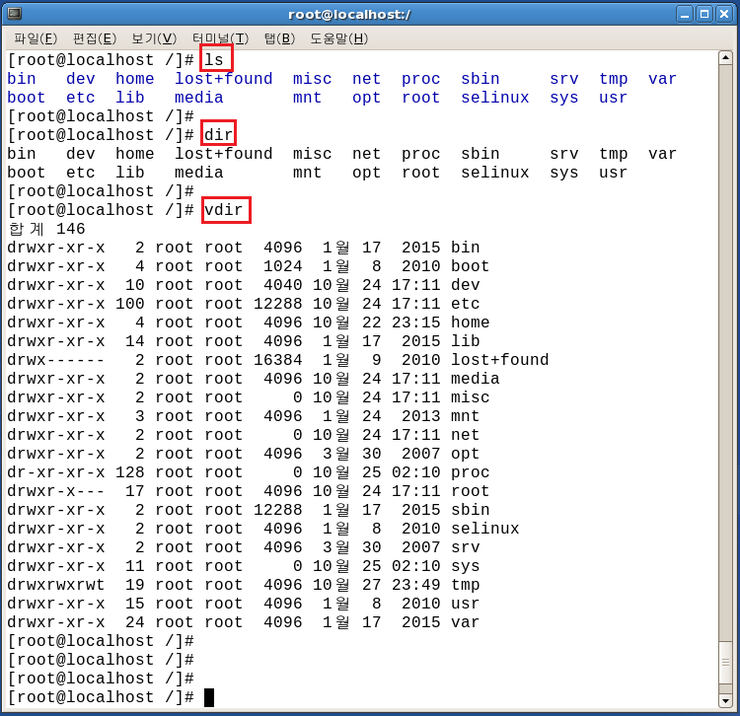The width and height of the screenshot is (740, 716).
Task: Click 'media' name in vdir listing
Action: coord(475,379)
